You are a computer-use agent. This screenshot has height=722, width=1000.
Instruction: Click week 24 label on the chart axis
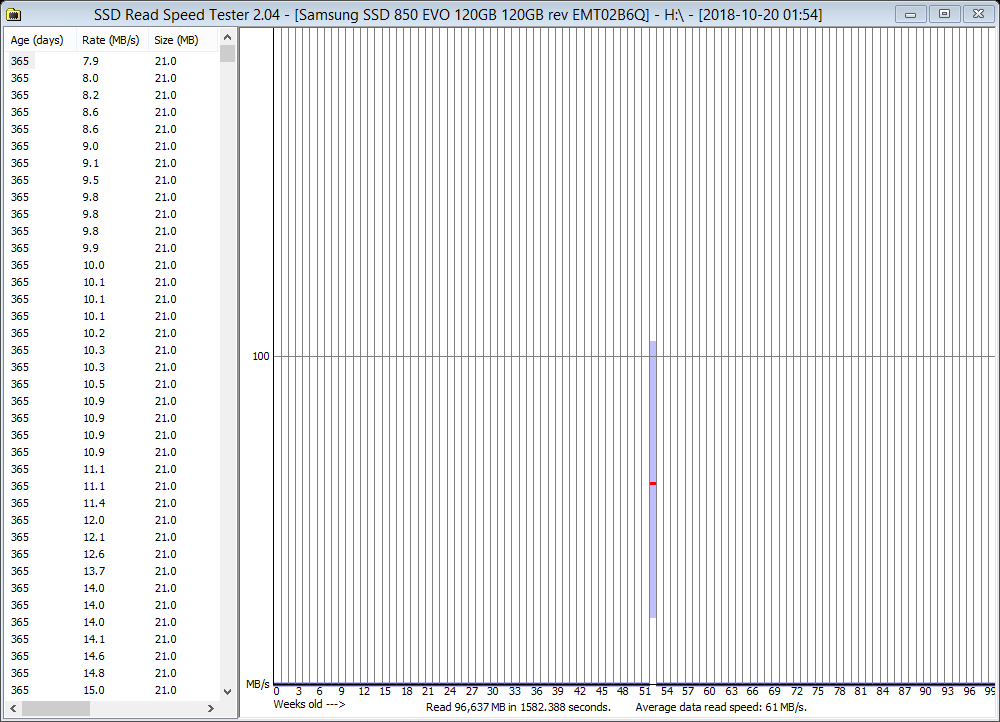coord(450,691)
